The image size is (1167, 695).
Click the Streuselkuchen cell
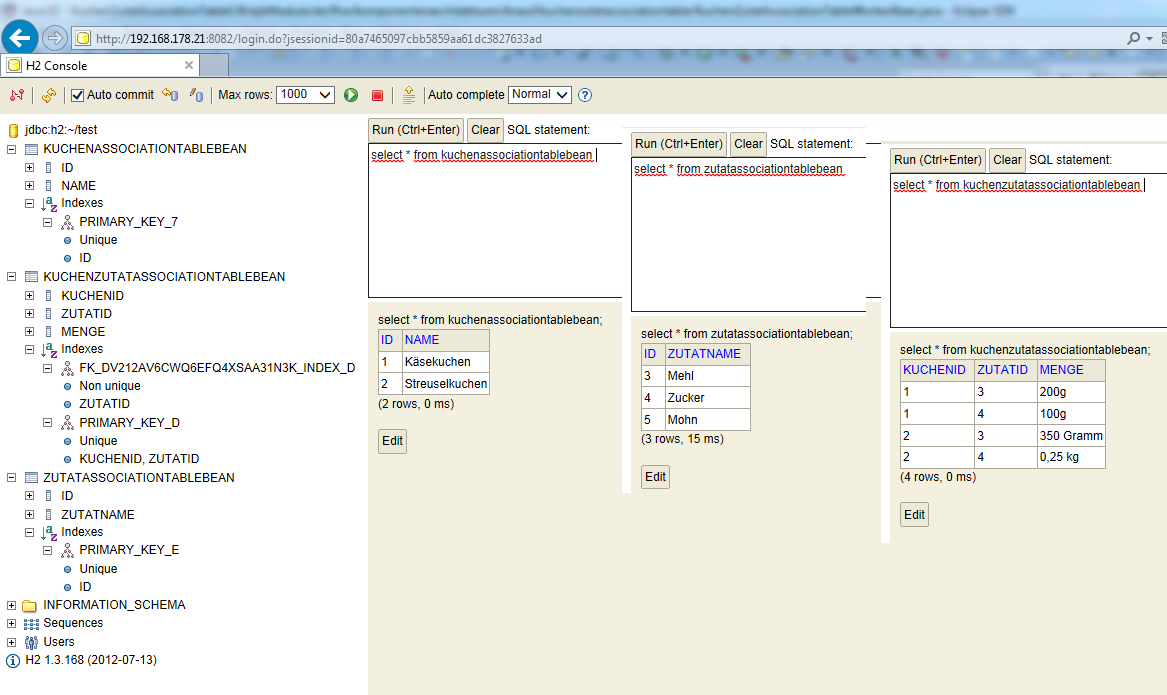point(445,384)
